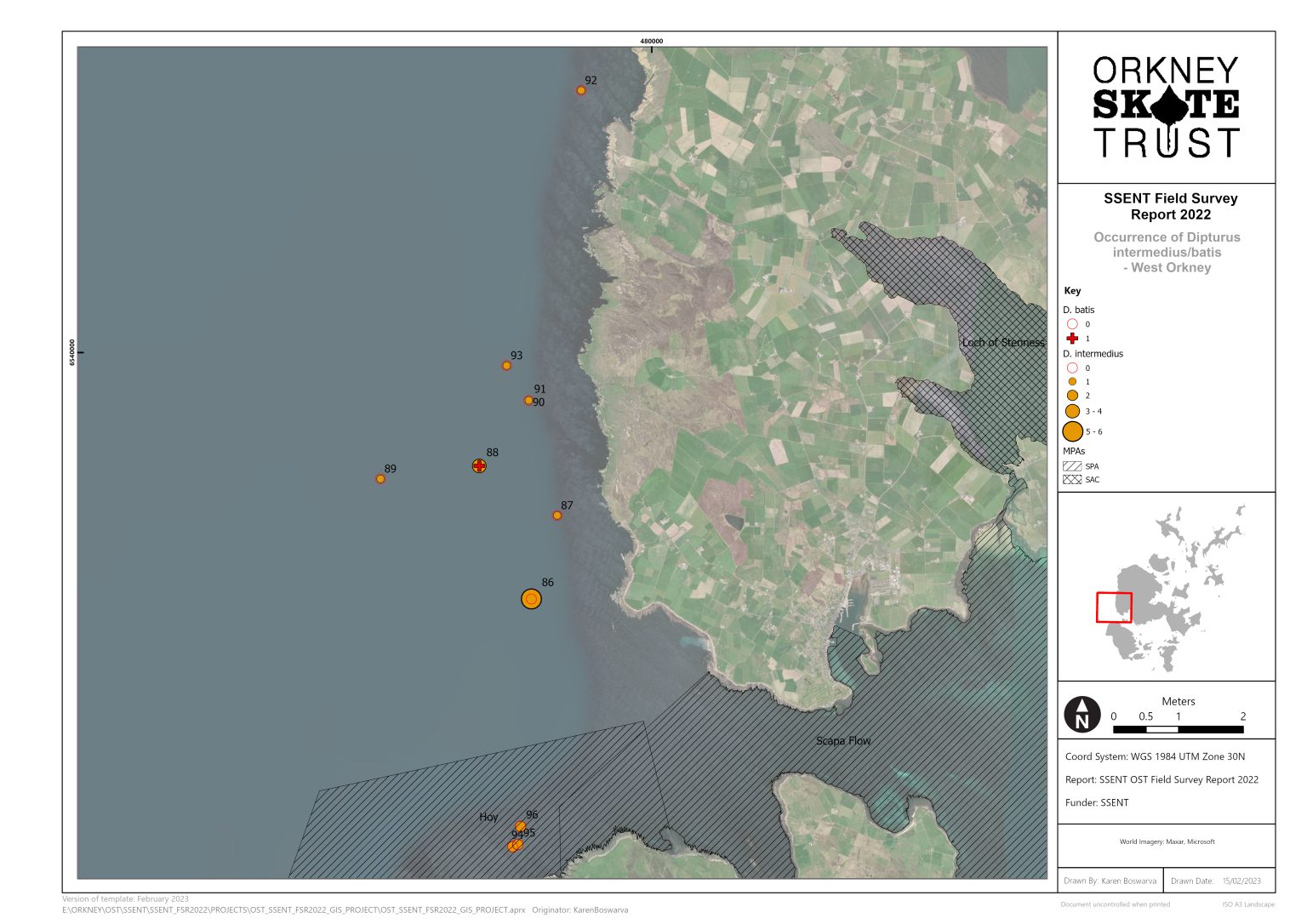This screenshot has width=1307, height=924.
Task: Select the orange survey marker 92 near the coast
Action: pos(579,89)
